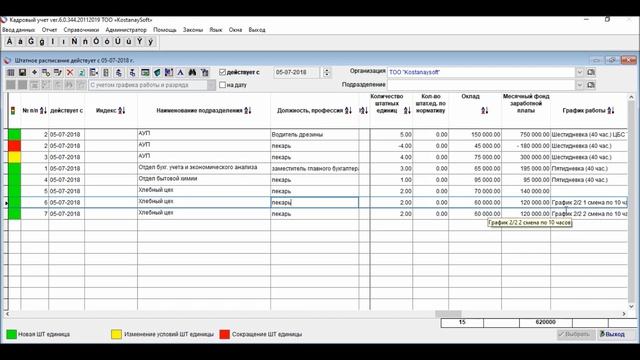
Task: Insert the capital Ü character button
Action: [x=118, y=42]
